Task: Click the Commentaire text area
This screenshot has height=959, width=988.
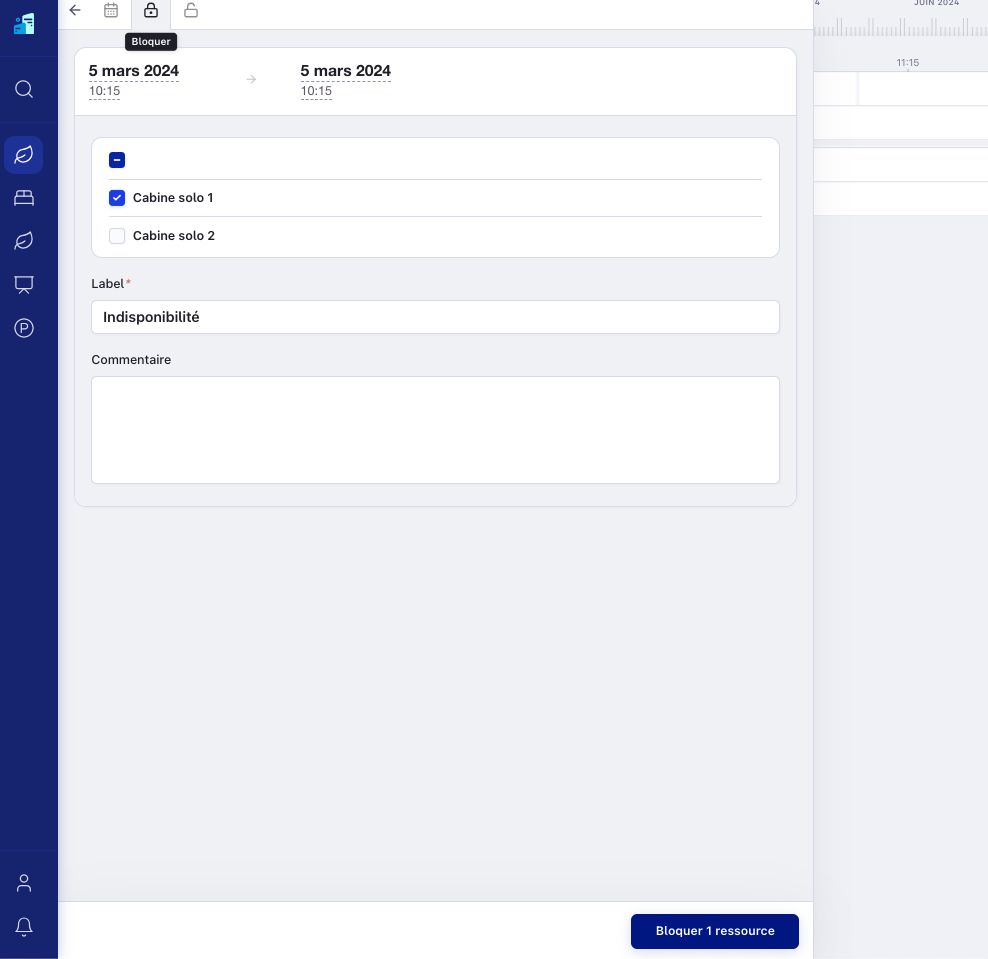Action: tap(435, 430)
